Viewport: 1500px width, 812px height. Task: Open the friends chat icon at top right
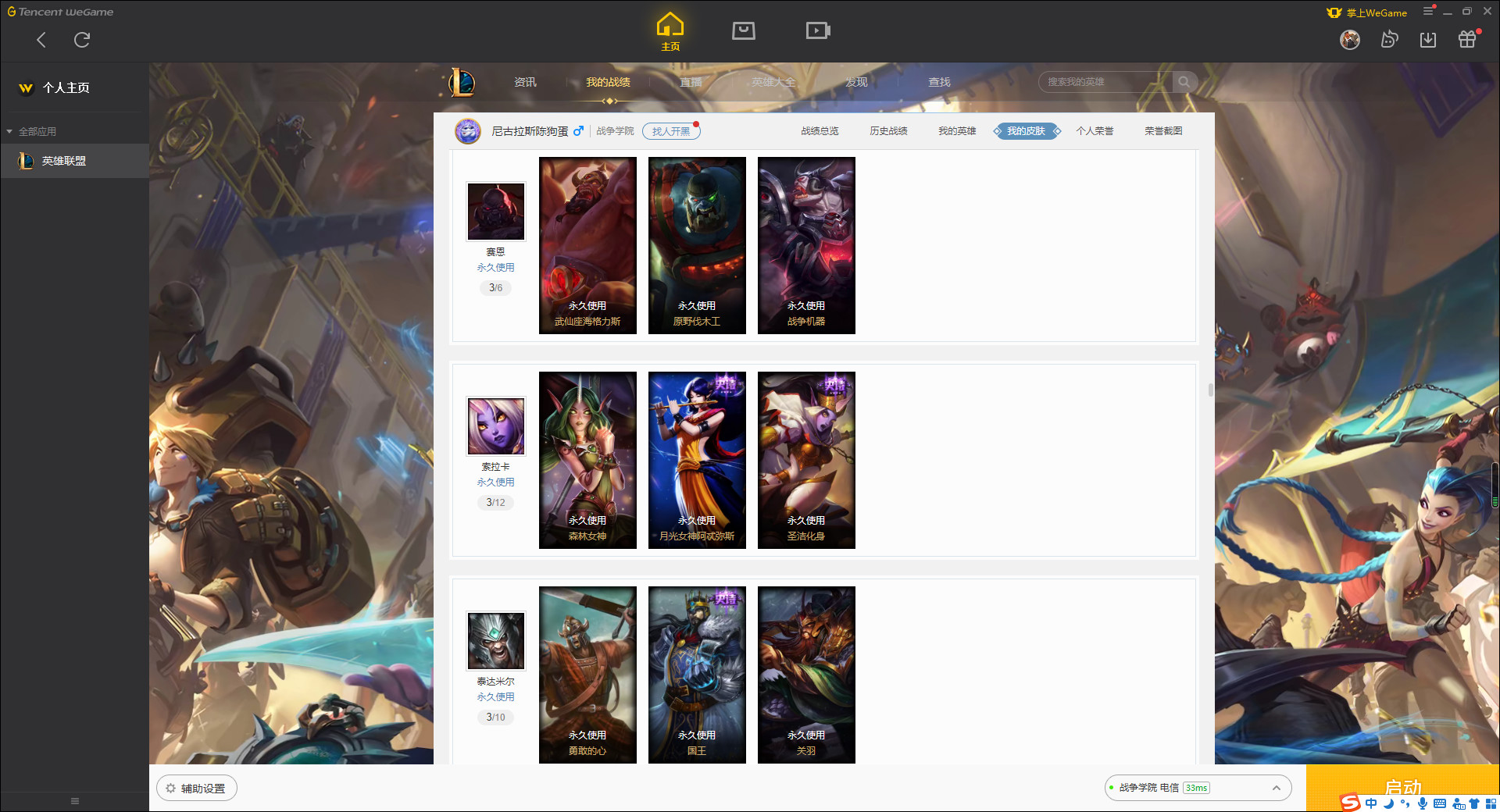[x=1389, y=39]
